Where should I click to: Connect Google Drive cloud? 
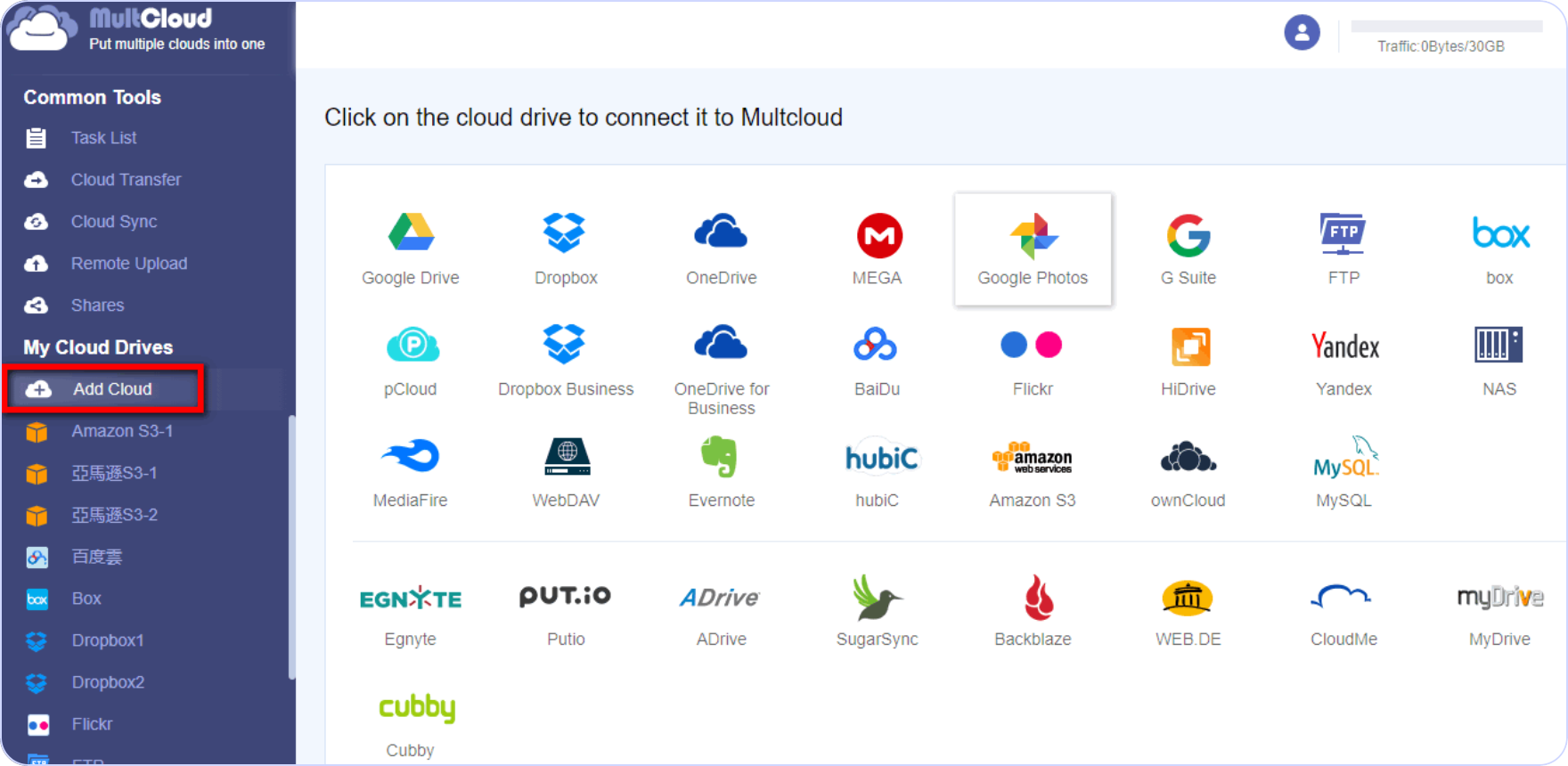[x=411, y=249]
